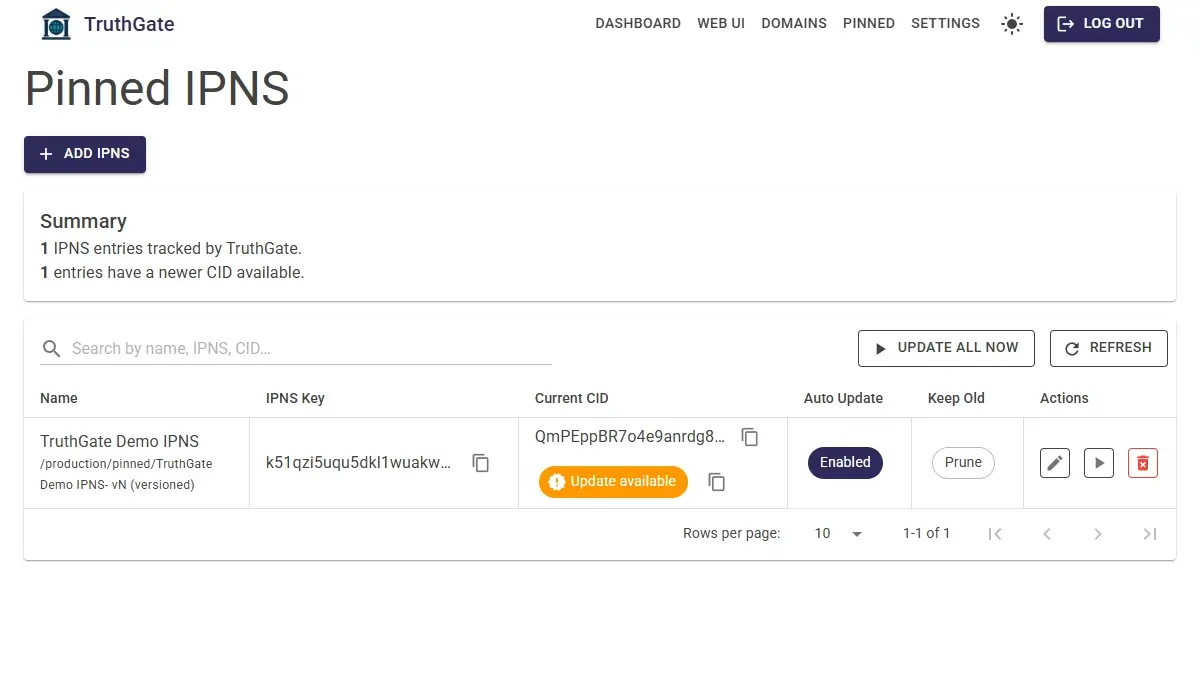Run update for TruthGate Demo IPNS
1200x675 pixels.
(x=1099, y=463)
